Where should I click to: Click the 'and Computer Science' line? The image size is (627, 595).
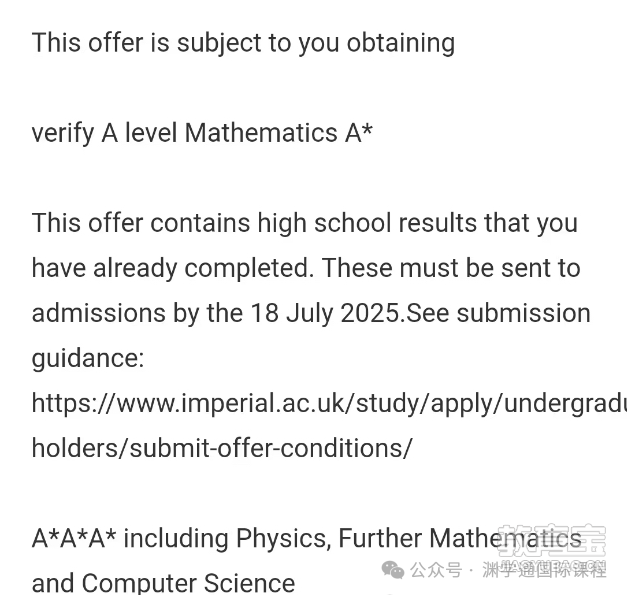[163, 583]
